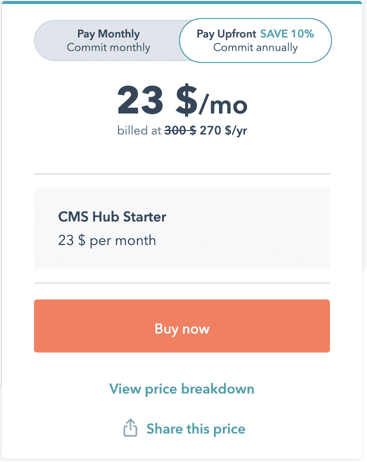Click the crossed-out 300 $ price
Viewport: 367px width, 462px height.
click(180, 130)
